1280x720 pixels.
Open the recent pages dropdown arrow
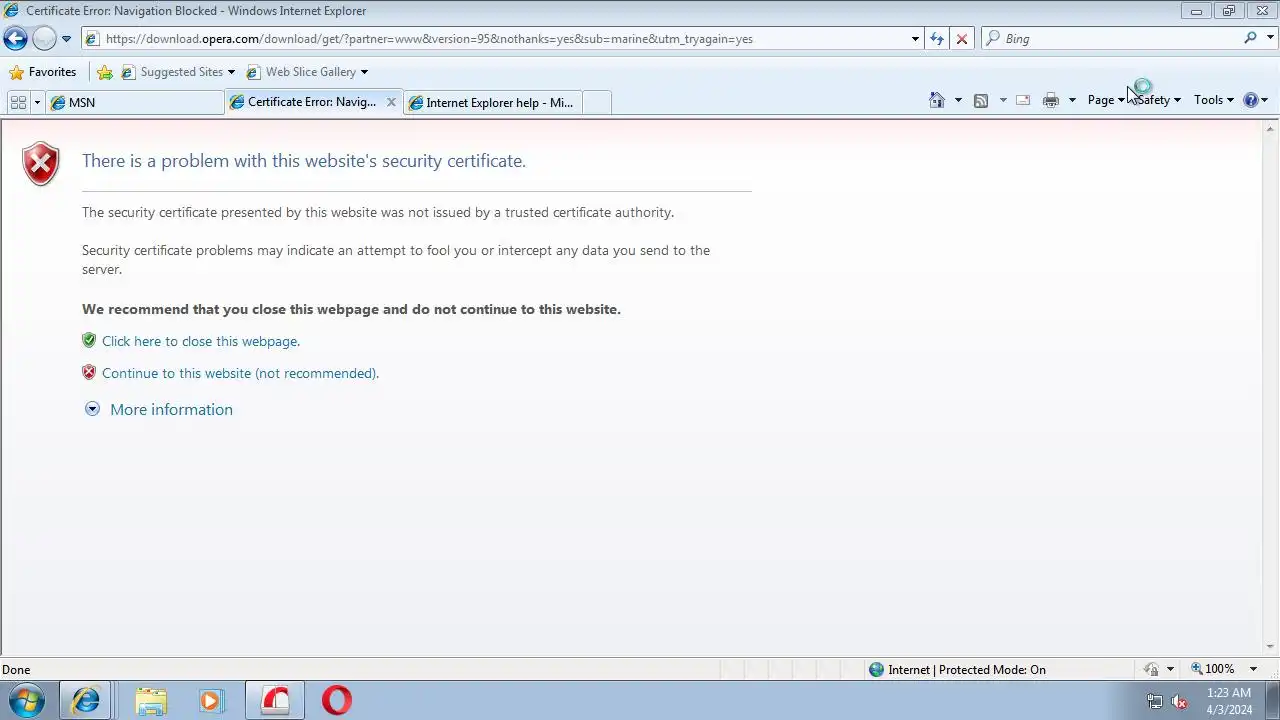pos(66,39)
